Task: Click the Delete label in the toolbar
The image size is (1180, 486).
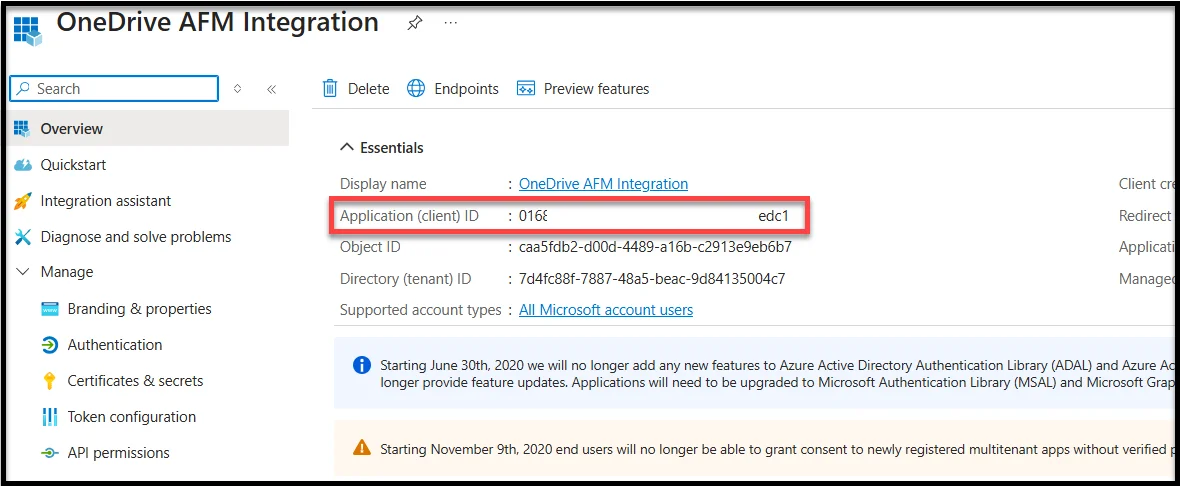Action: coord(368,89)
